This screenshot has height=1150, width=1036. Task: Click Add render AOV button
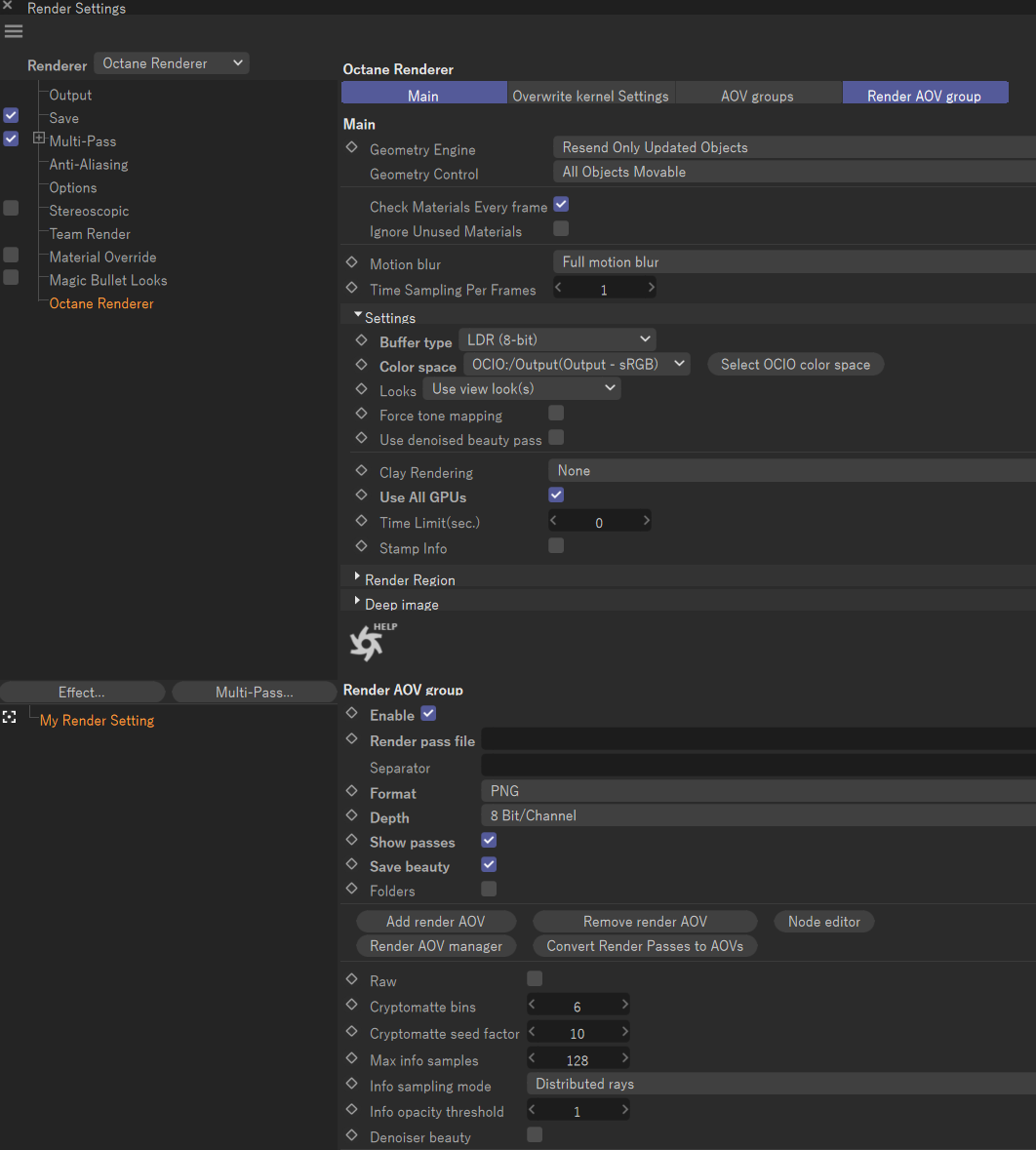point(436,921)
